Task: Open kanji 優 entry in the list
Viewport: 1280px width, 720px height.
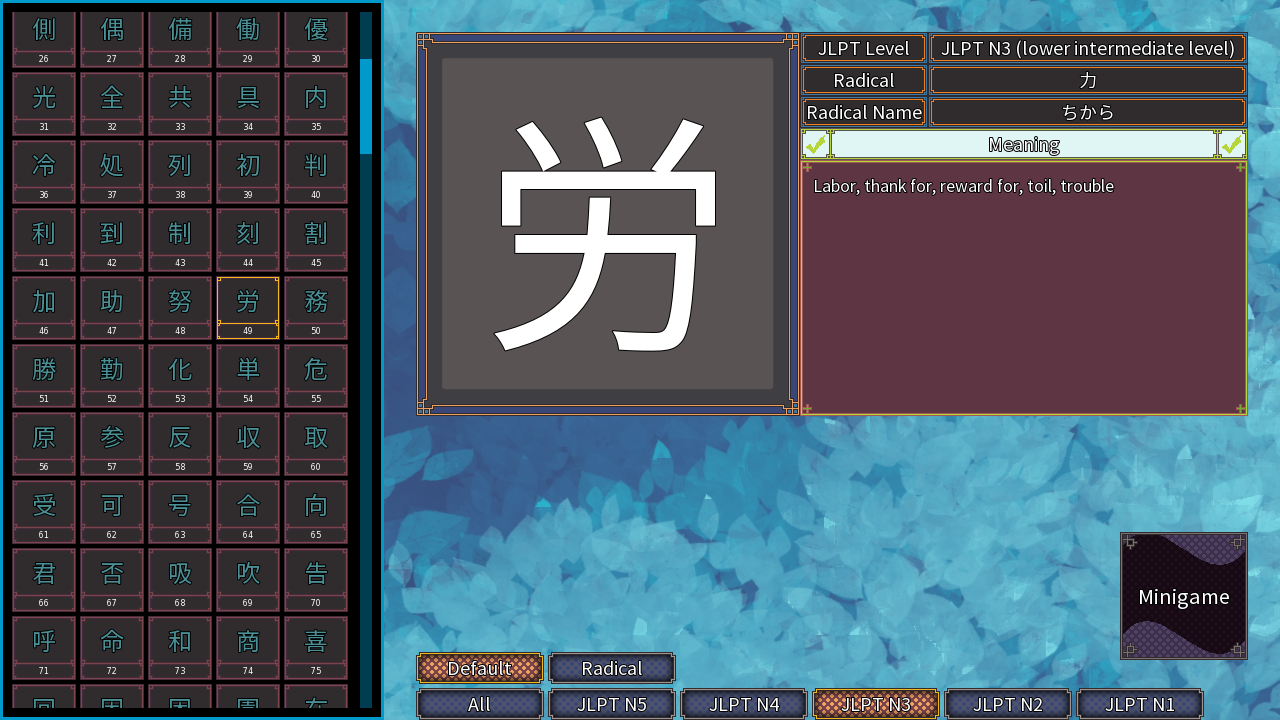Action: pos(316,31)
